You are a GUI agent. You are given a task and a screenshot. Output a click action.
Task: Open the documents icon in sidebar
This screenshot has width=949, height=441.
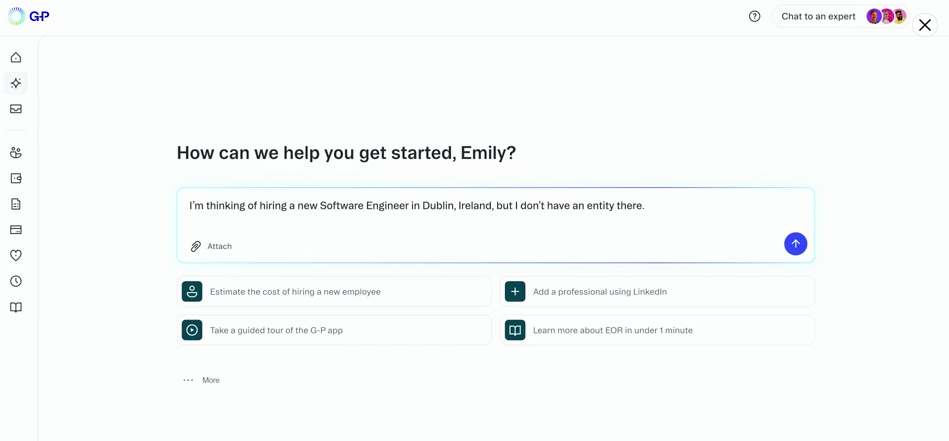point(16,204)
